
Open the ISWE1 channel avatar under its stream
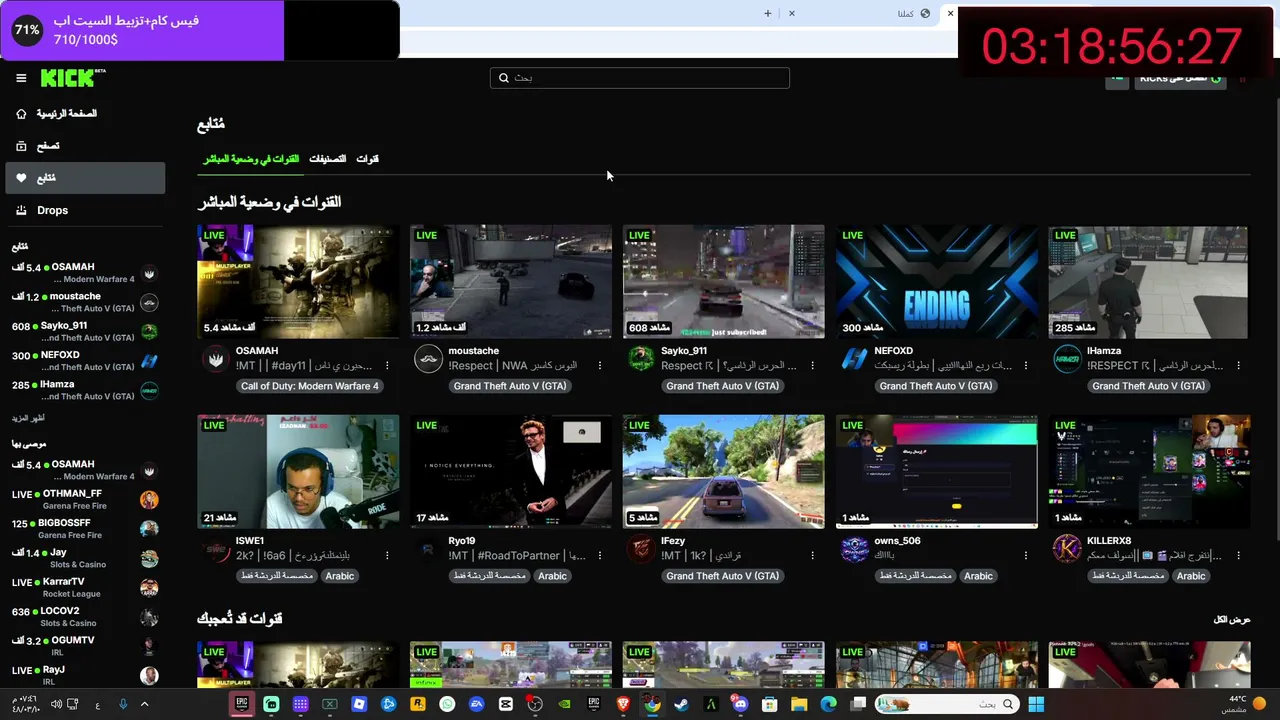tap(216, 549)
